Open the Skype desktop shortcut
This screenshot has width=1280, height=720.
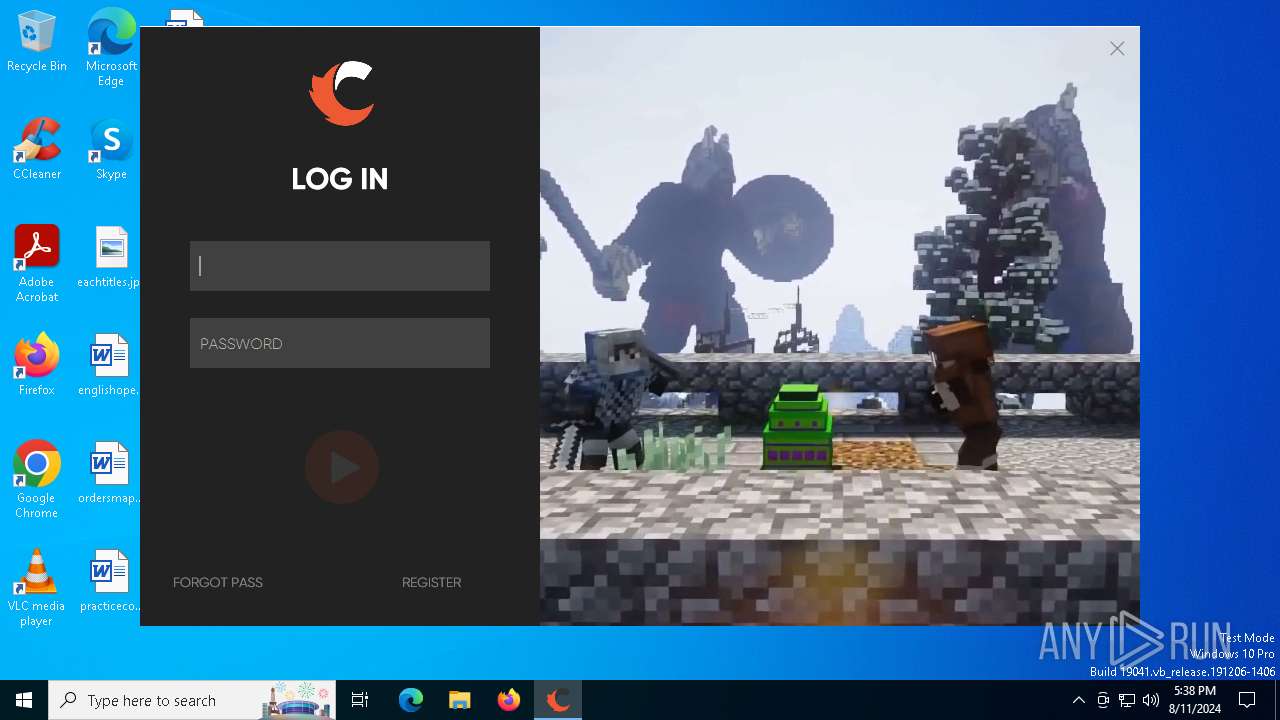point(111,150)
